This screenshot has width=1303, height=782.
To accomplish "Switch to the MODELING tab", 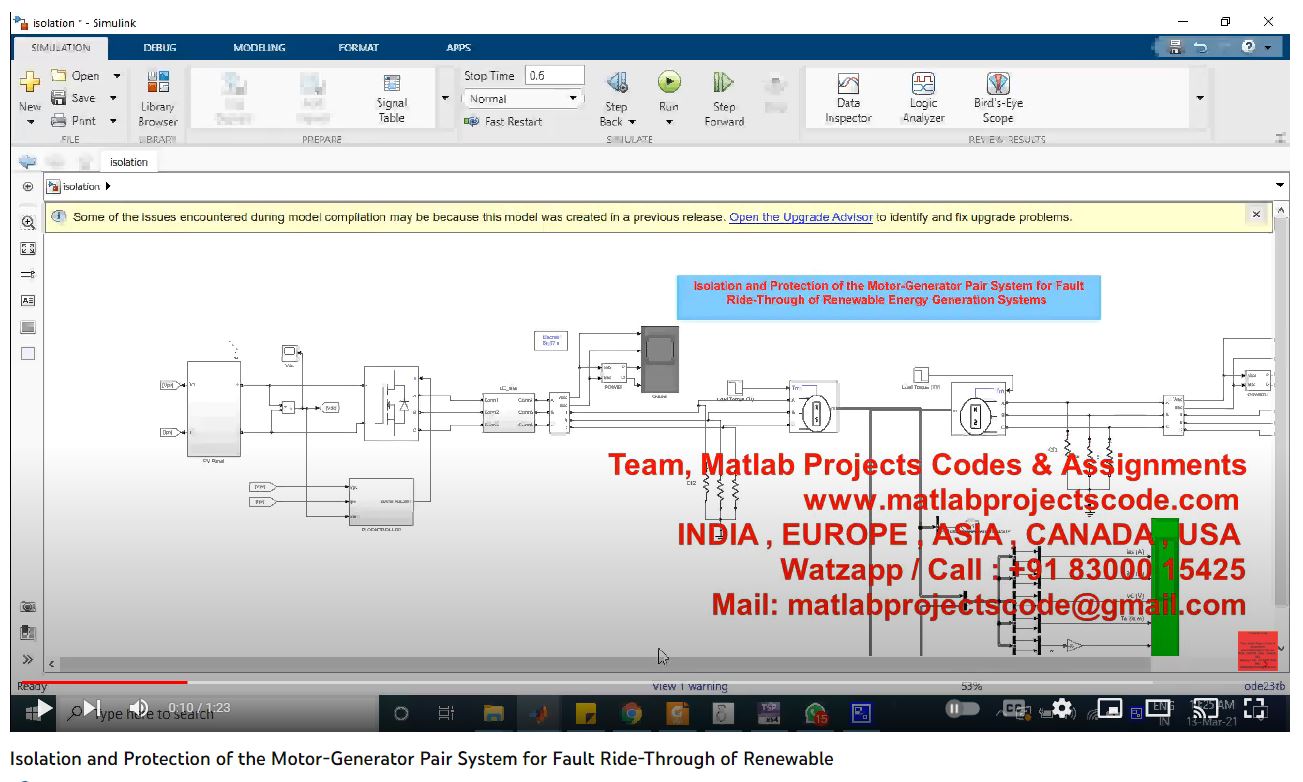I will (x=259, y=47).
